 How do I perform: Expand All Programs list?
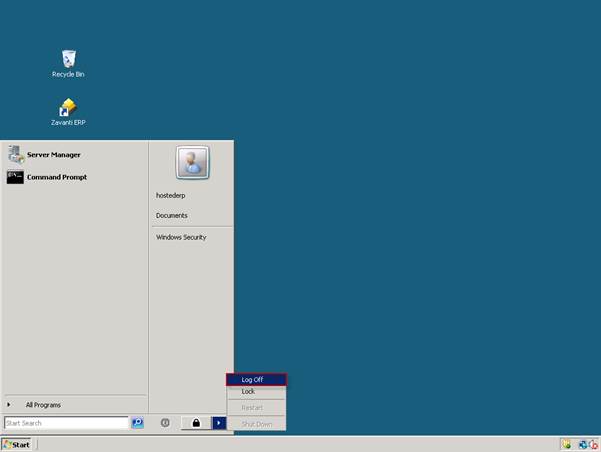pos(42,405)
